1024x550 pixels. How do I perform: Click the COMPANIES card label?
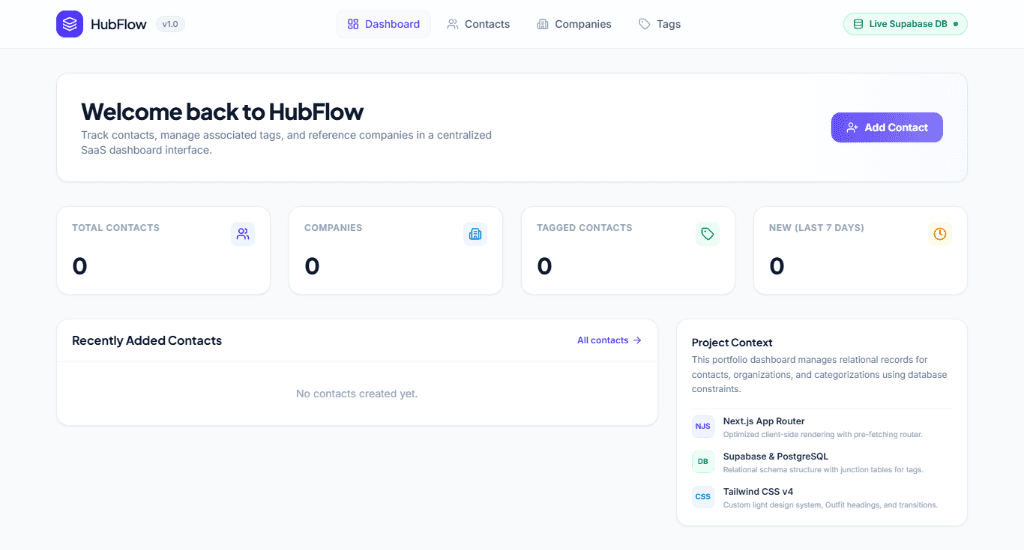click(x=333, y=228)
